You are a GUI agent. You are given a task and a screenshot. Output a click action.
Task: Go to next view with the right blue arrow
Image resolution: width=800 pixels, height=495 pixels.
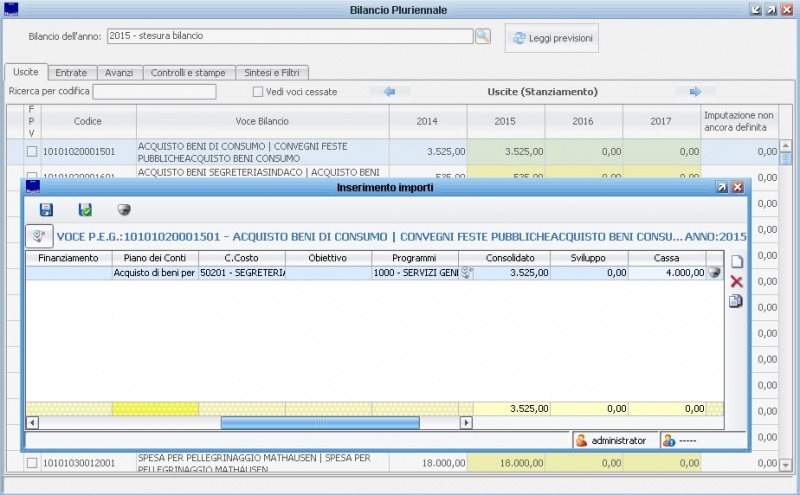coord(695,92)
